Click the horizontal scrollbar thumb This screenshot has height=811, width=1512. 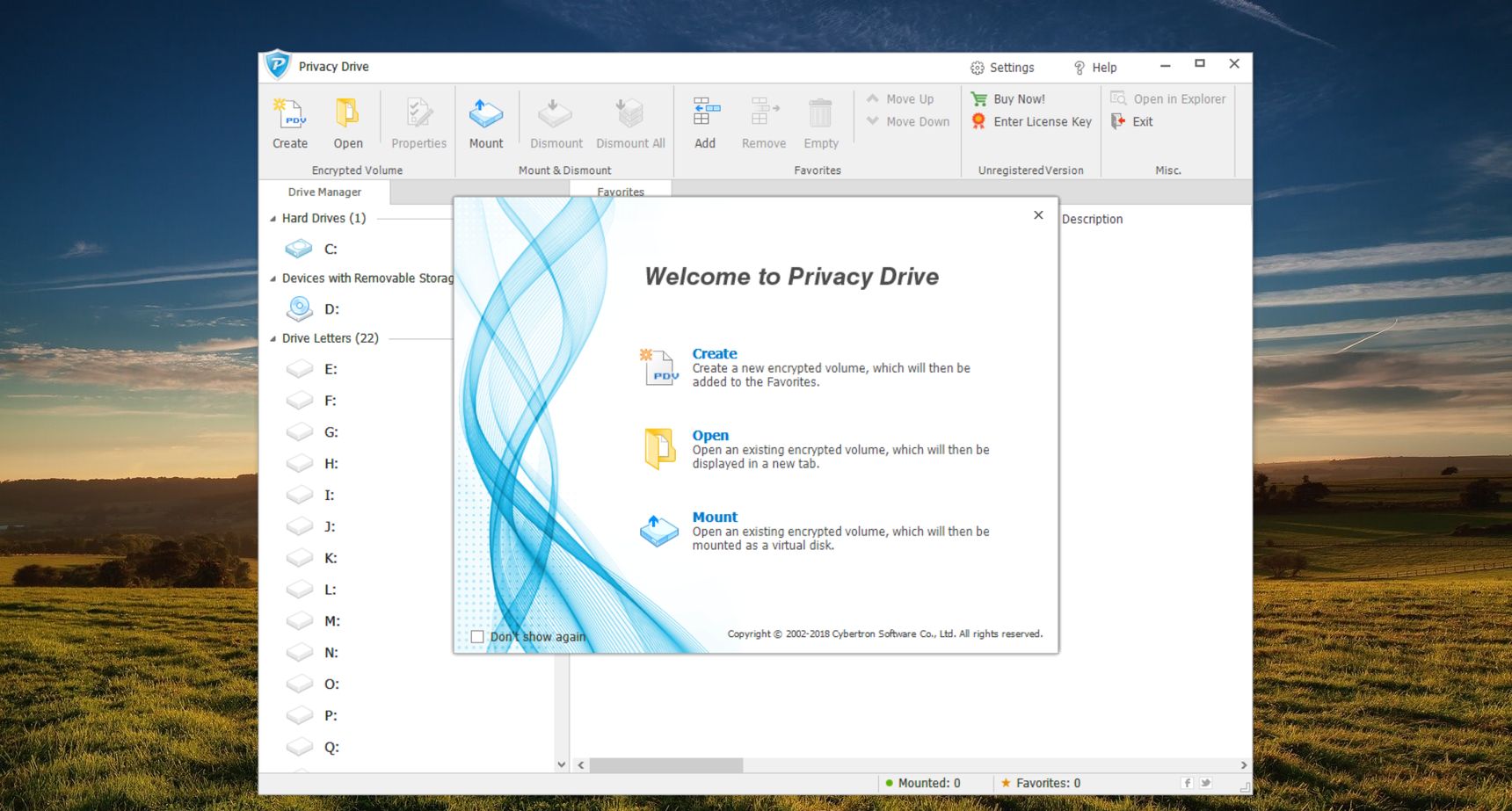pos(666,765)
